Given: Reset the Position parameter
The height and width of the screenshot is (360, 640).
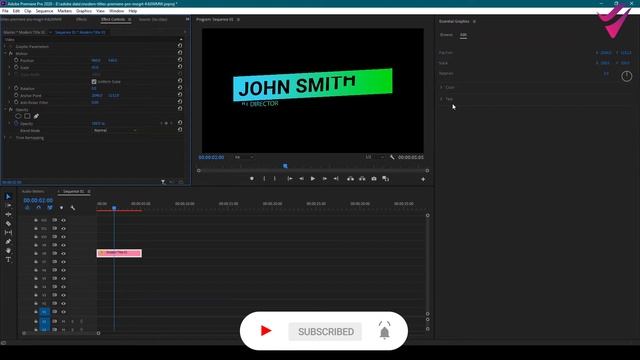Looking at the screenshot, I should [x=180, y=60].
